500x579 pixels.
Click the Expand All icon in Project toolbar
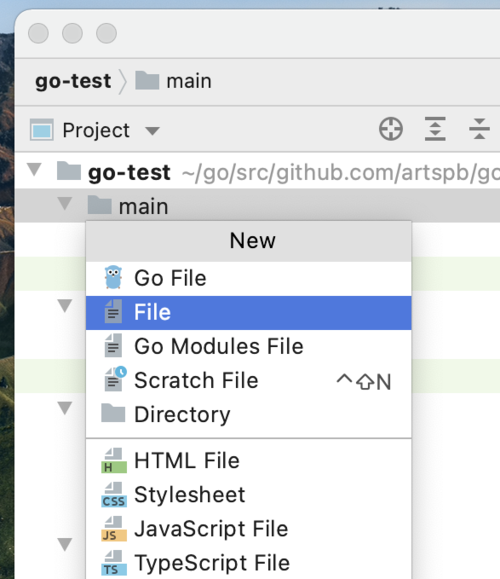click(435, 129)
